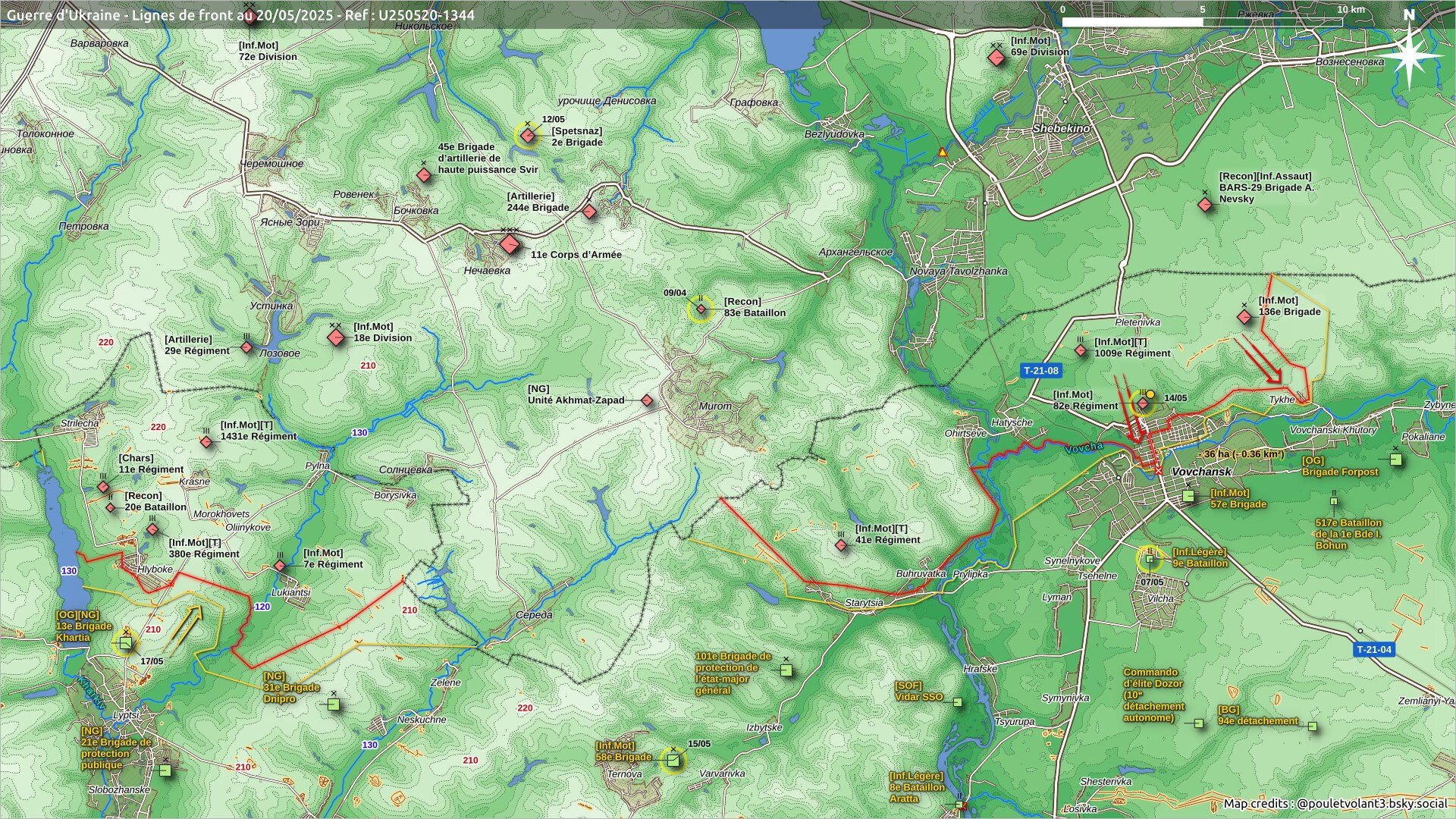Click the Vidar SSO green square marker
Viewport: 1456px width, 819px height.
tap(957, 702)
